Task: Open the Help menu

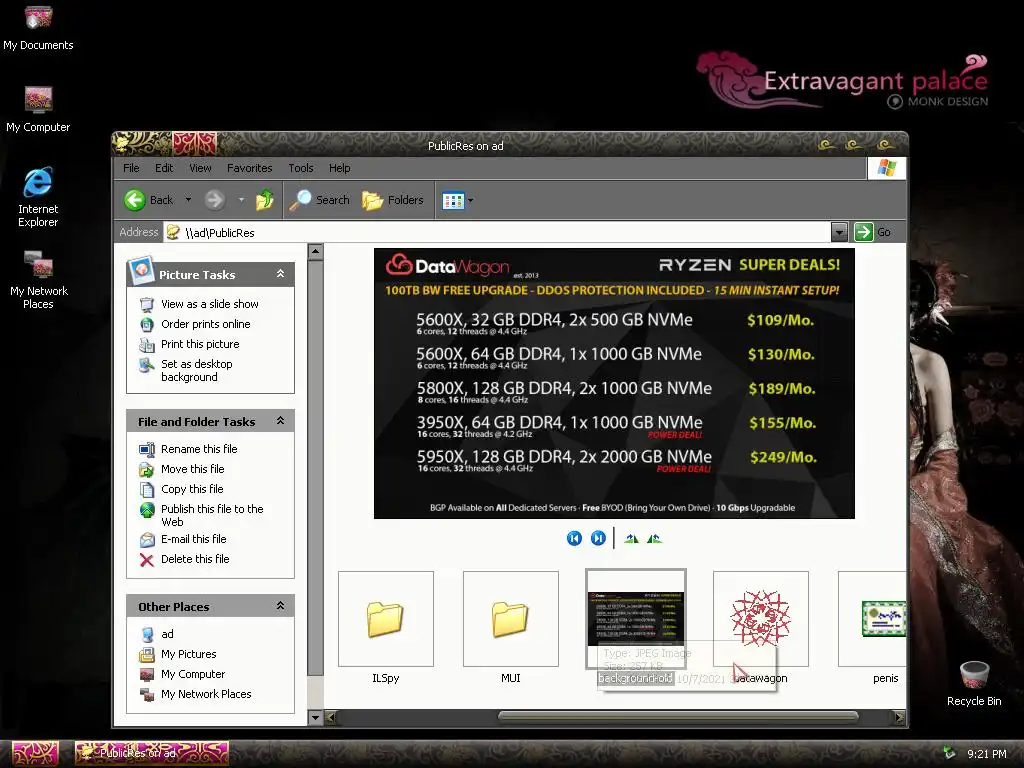Action: pyautogui.click(x=340, y=168)
